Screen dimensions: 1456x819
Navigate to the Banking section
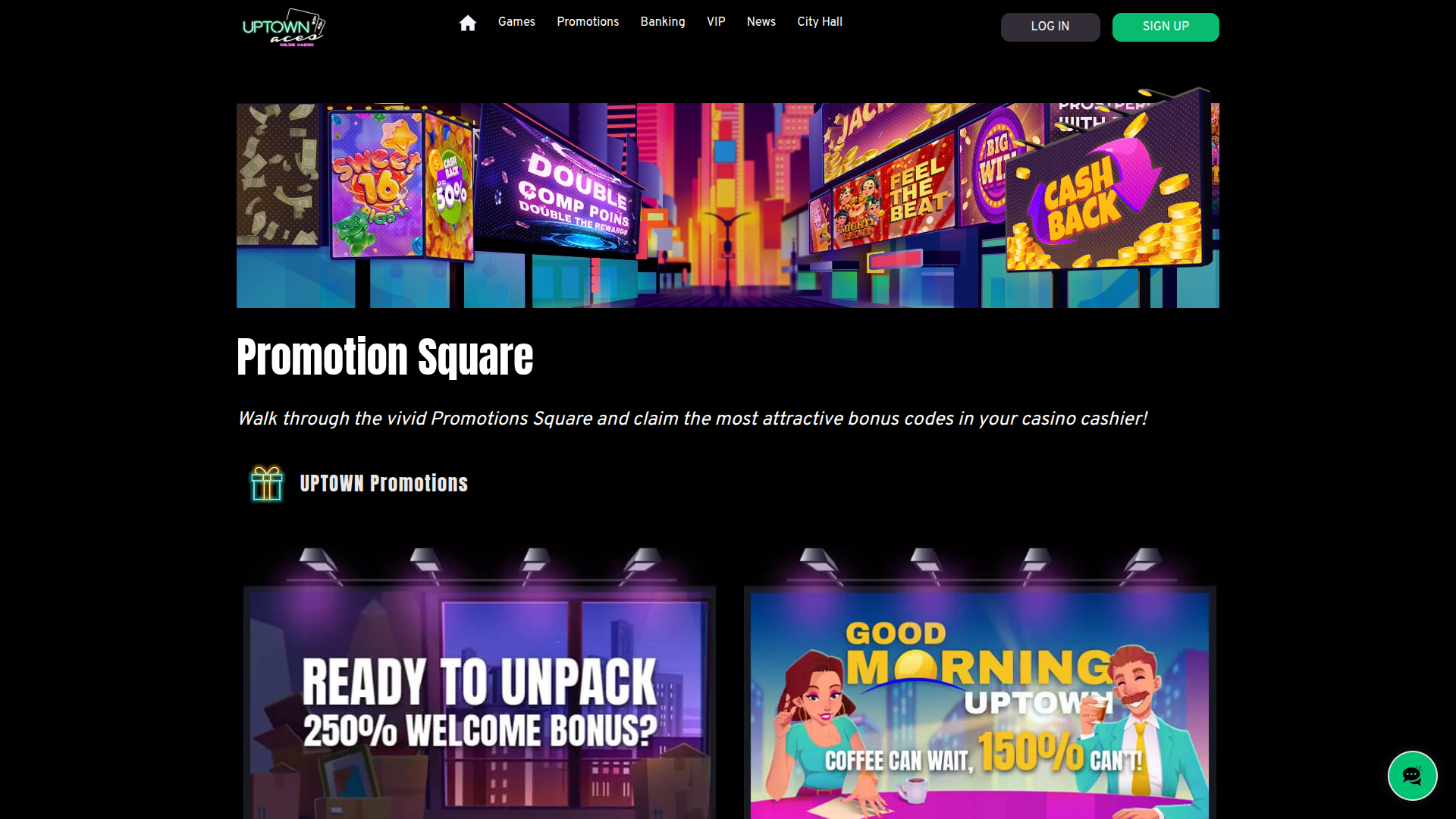[x=663, y=22]
